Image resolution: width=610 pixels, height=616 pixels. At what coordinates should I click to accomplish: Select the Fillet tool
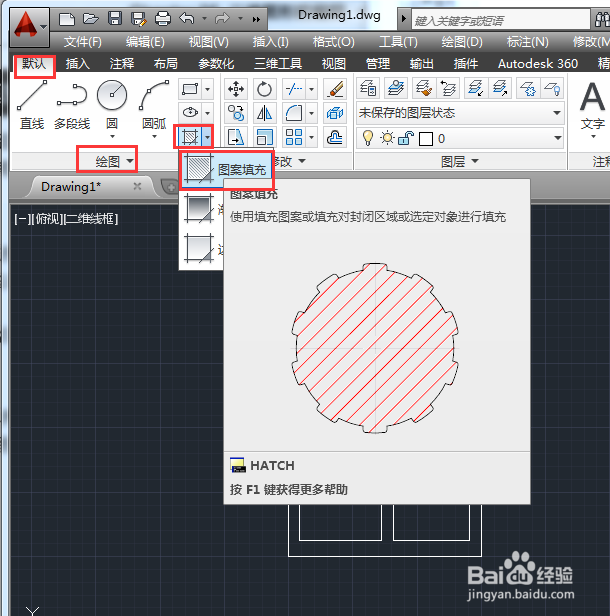294,114
